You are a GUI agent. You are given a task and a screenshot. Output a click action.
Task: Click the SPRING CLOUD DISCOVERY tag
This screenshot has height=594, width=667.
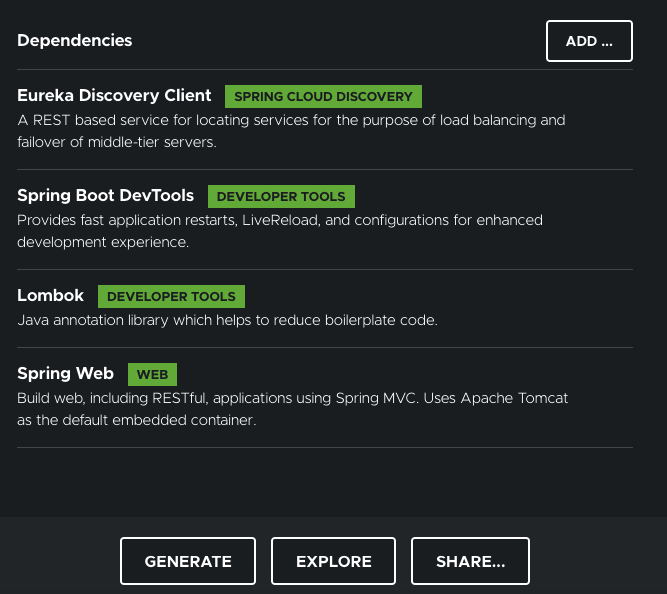coord(323,97)
